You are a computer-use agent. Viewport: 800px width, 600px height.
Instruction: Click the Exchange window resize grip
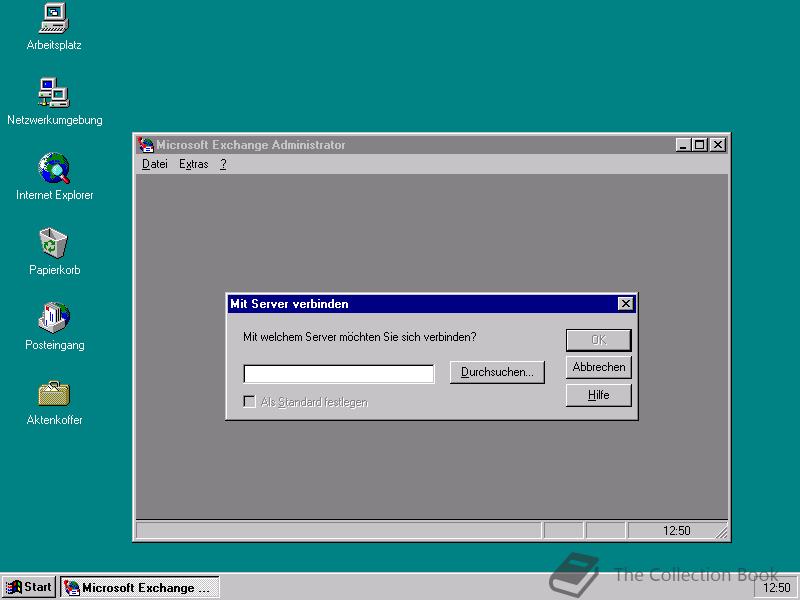tap(721, 532)
